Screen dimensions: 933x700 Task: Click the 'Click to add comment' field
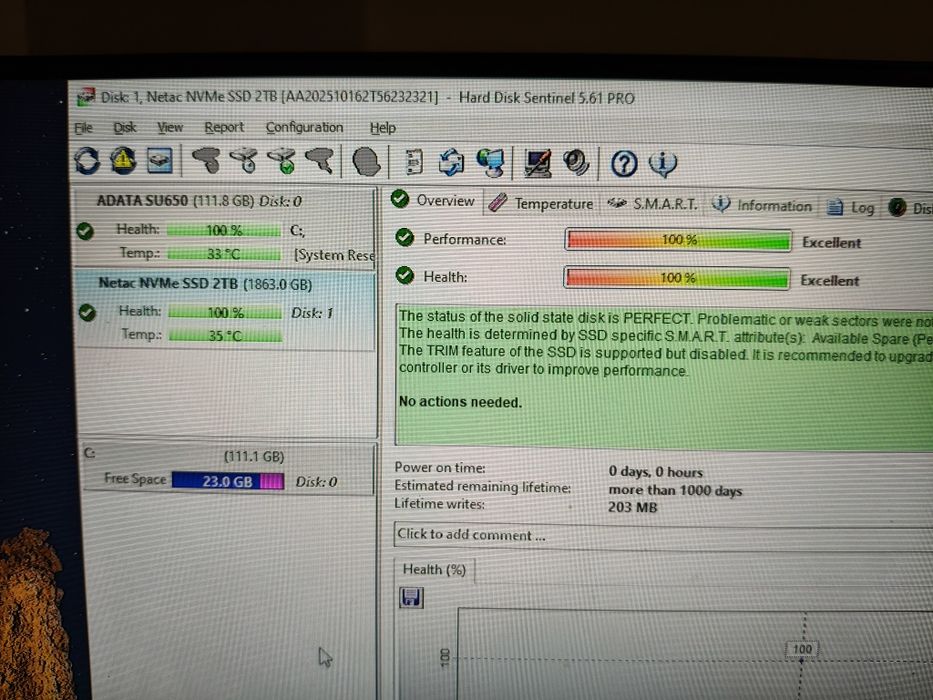pos(663,536)
